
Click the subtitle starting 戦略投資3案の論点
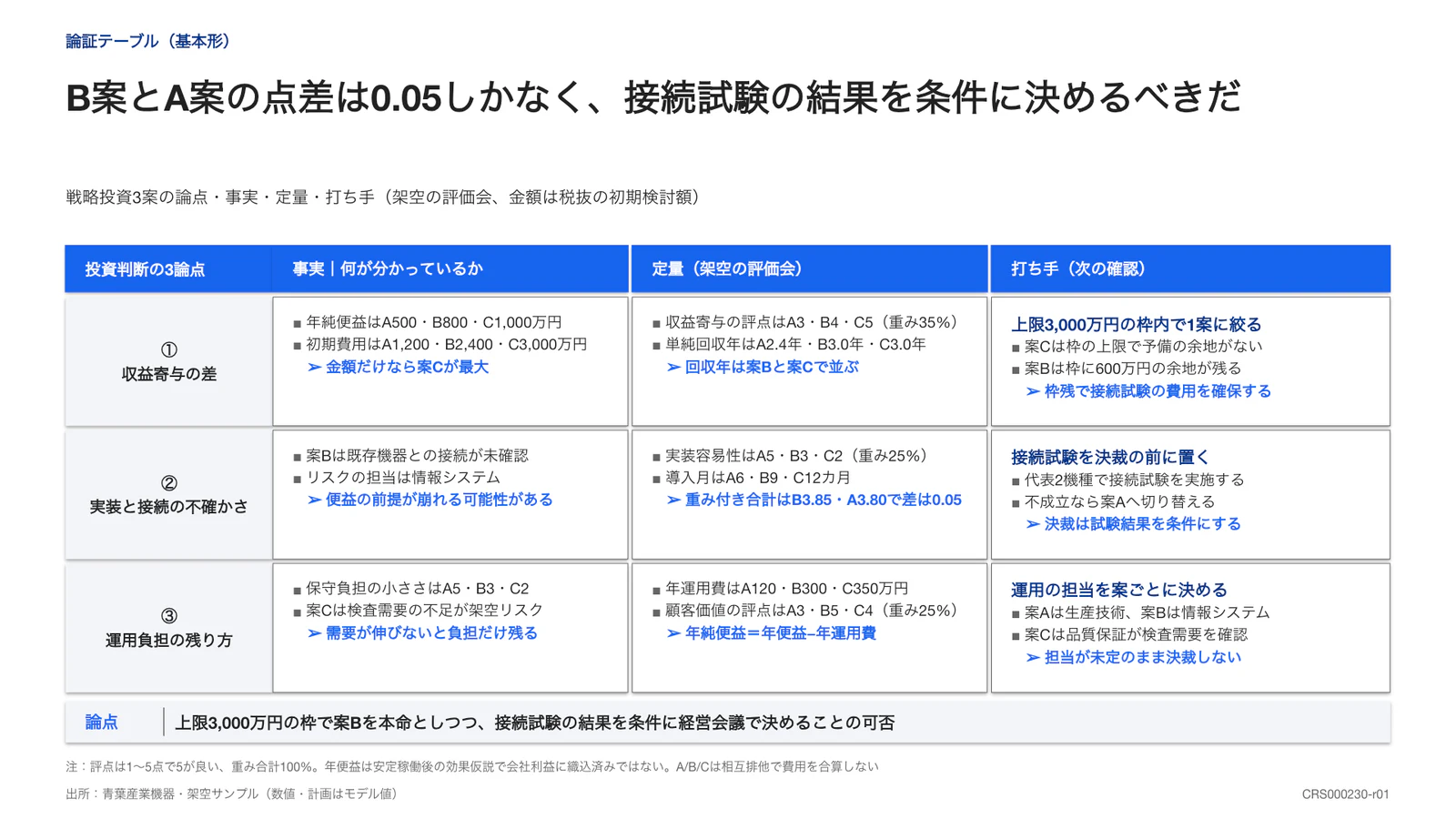[x=386, y=197]
